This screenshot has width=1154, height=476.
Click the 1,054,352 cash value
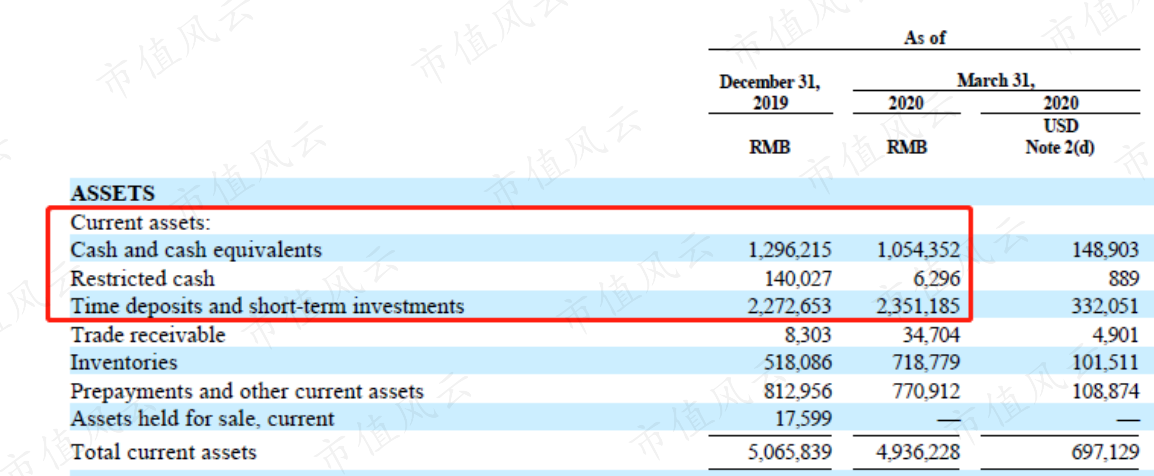916,250
